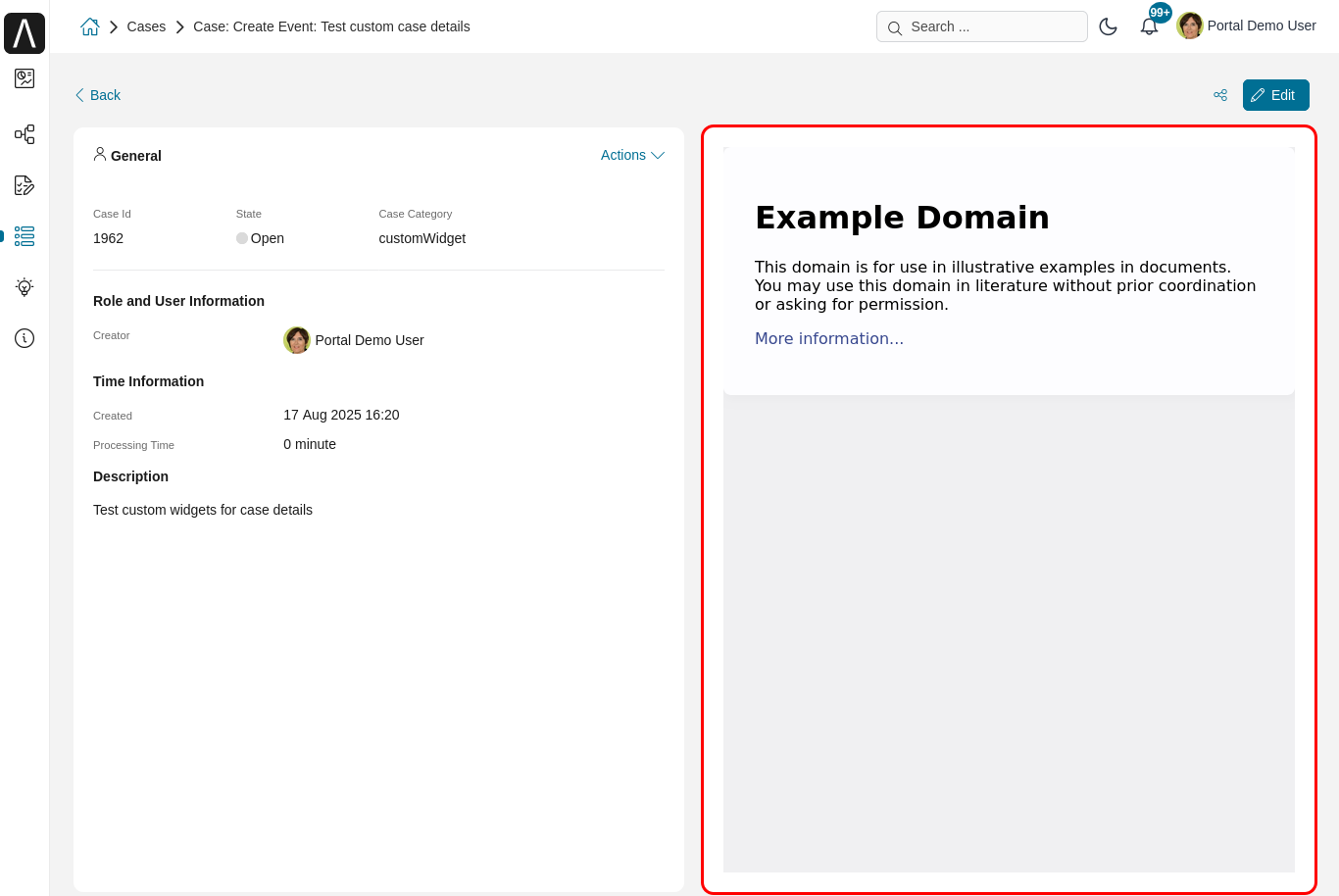Click the Portal Demo User avatar
The image size is (1339, 896).
(x=1190, y=25)
